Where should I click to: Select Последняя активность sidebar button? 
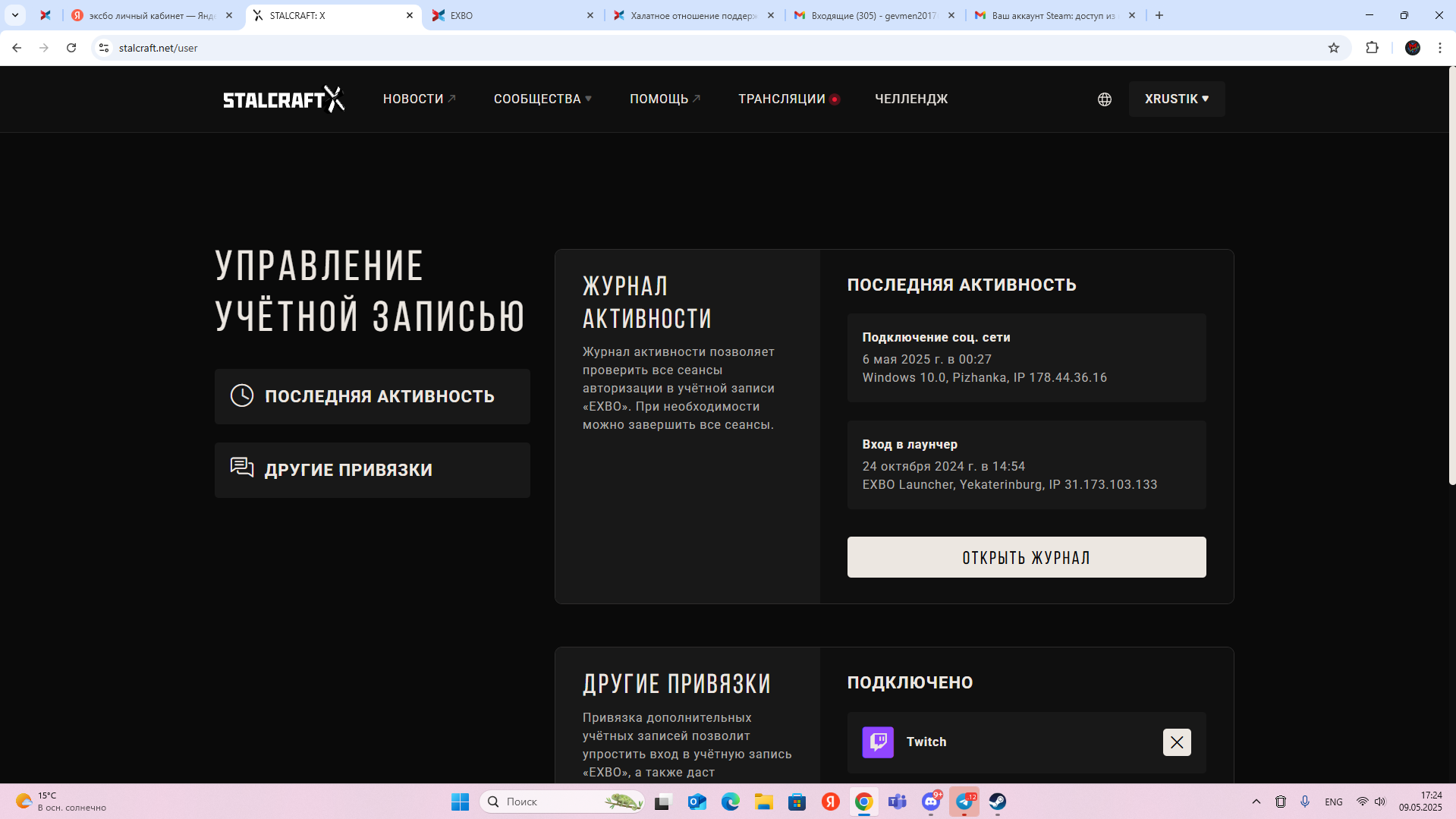pos(373,396)
